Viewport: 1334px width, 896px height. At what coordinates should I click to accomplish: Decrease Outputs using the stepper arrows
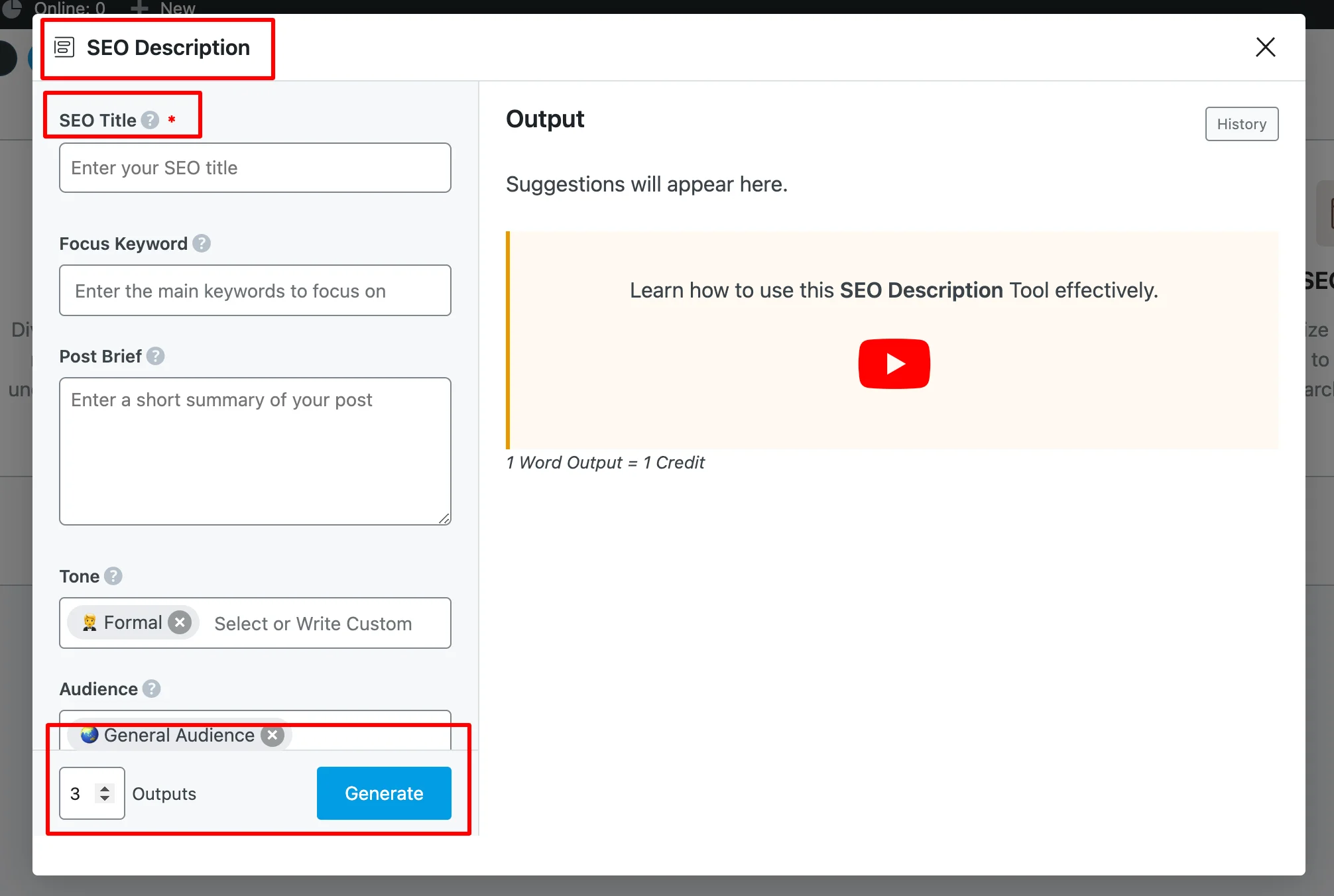(x=104, y=799)
